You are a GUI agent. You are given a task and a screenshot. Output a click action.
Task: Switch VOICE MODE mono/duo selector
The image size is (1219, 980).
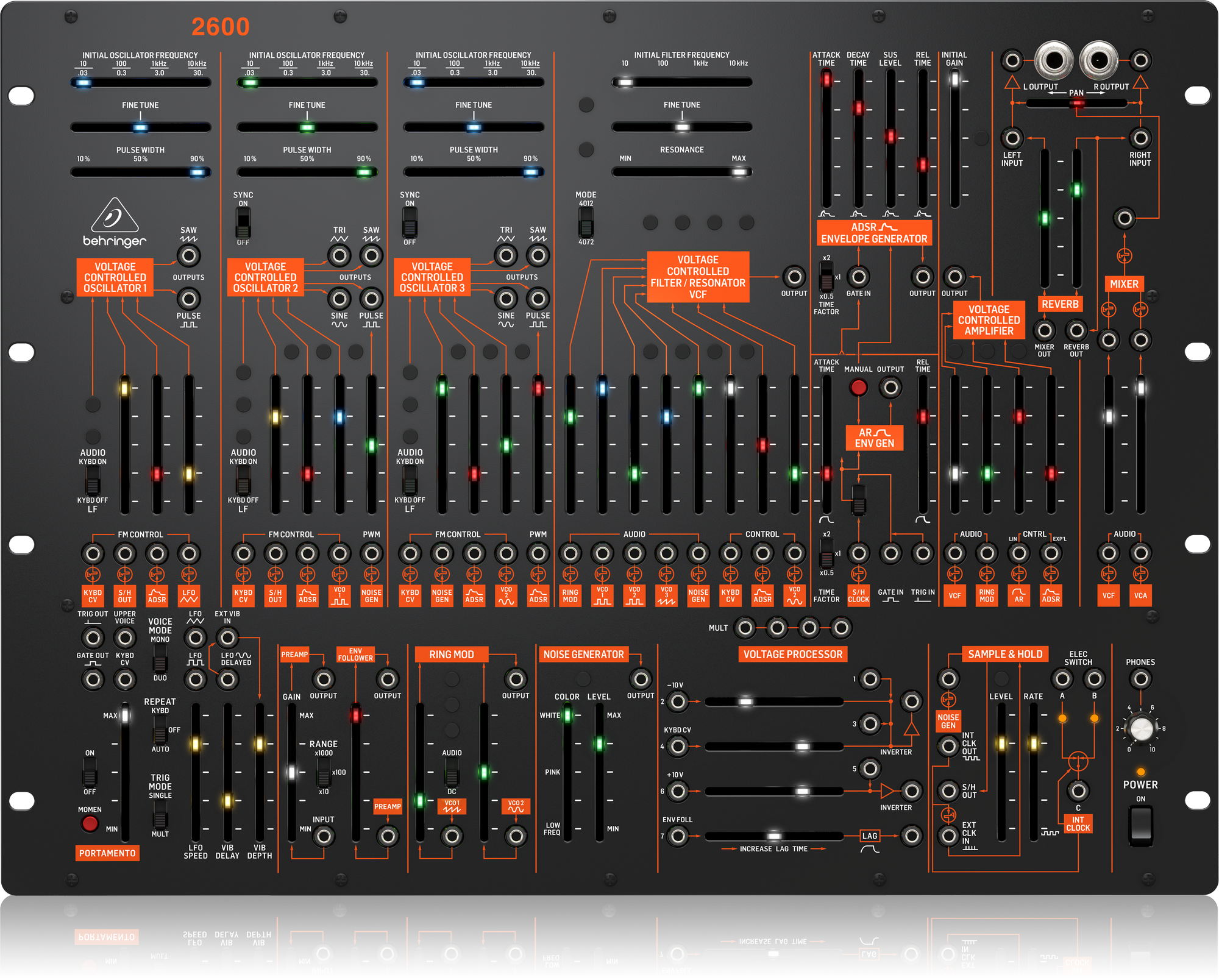(x=160, y=658)
